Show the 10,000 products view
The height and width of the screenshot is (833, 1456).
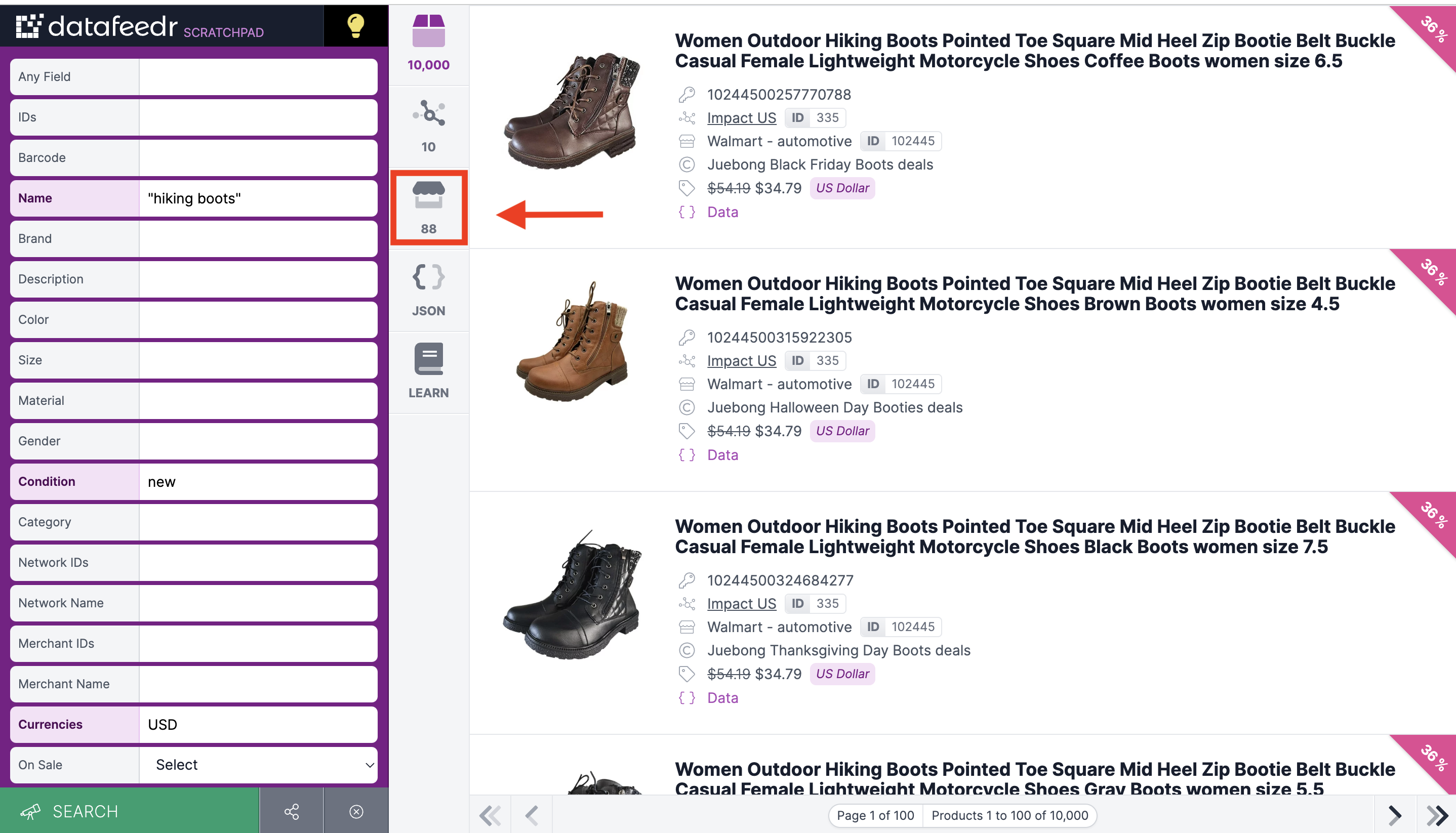point(428,44)
